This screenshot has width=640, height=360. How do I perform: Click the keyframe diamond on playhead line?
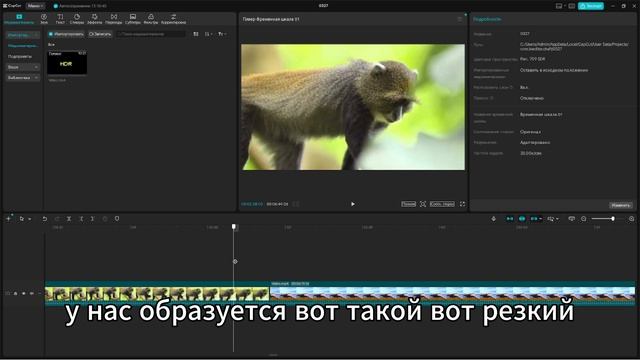(x=235, y=261)
